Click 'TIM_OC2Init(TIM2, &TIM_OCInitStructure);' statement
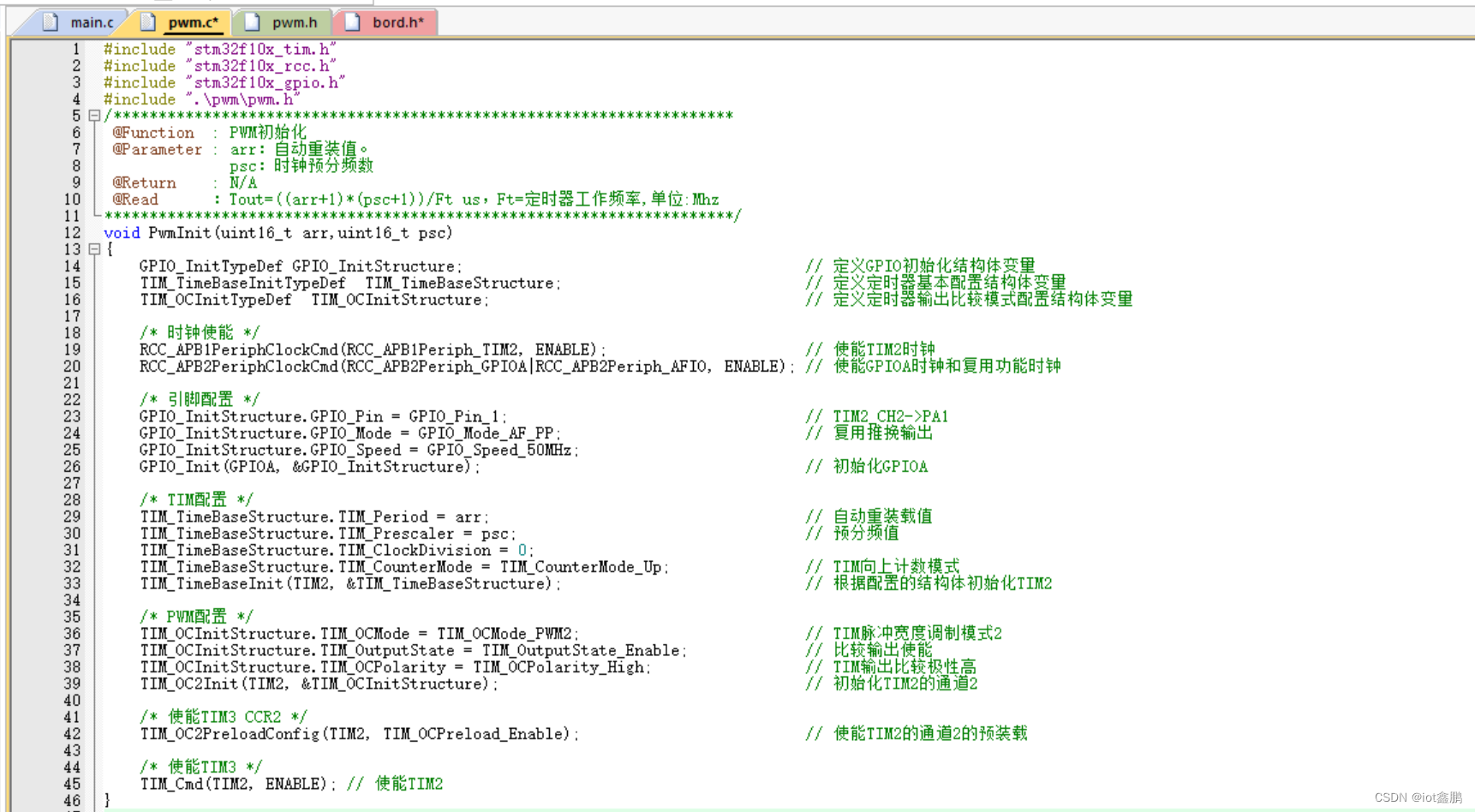Image resolution: width=1475 pixels, height=812 pixels. click(319, 684)
